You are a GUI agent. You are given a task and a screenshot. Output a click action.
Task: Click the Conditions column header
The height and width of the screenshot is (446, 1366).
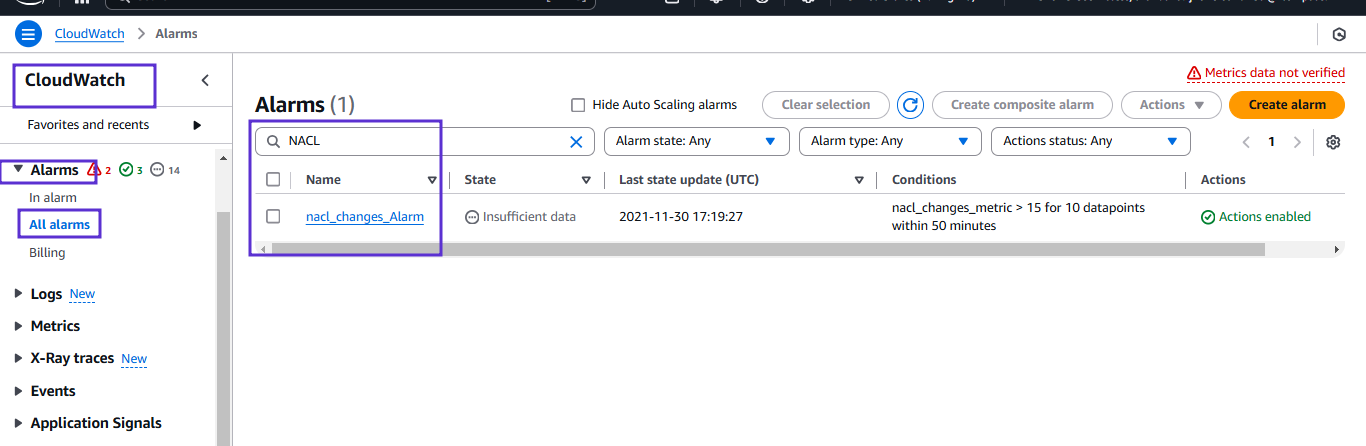[x=924, y=180]
